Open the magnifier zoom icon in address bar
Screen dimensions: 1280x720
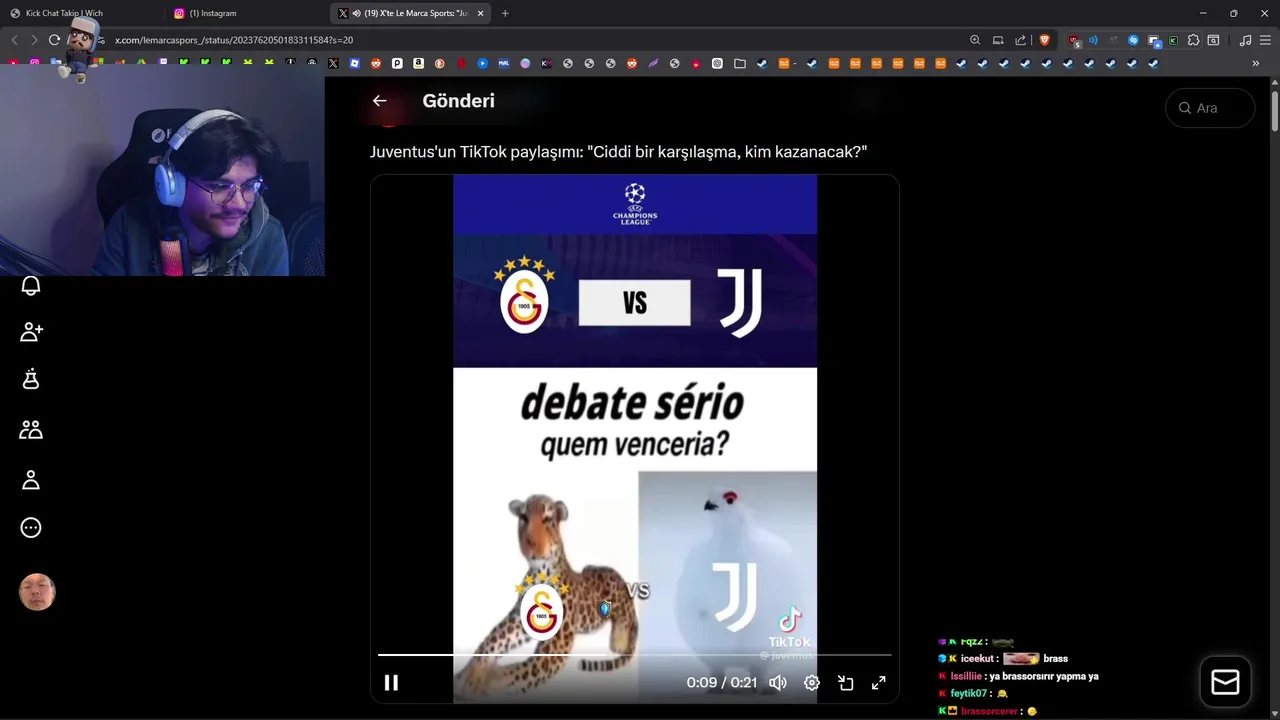tap(975, 40)
